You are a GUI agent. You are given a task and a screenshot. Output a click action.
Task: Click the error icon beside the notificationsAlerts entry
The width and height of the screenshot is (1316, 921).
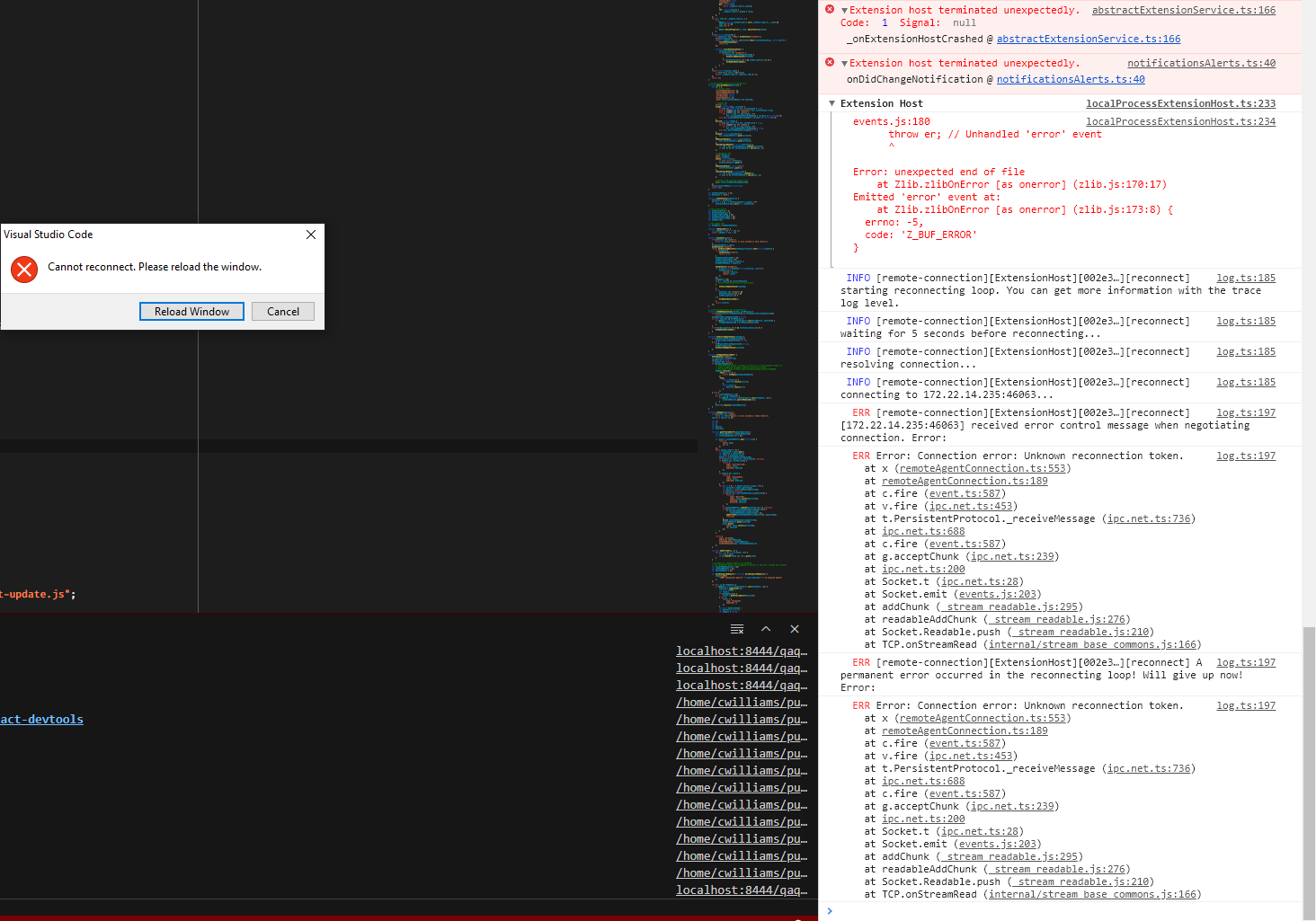(x=829, y=62)
